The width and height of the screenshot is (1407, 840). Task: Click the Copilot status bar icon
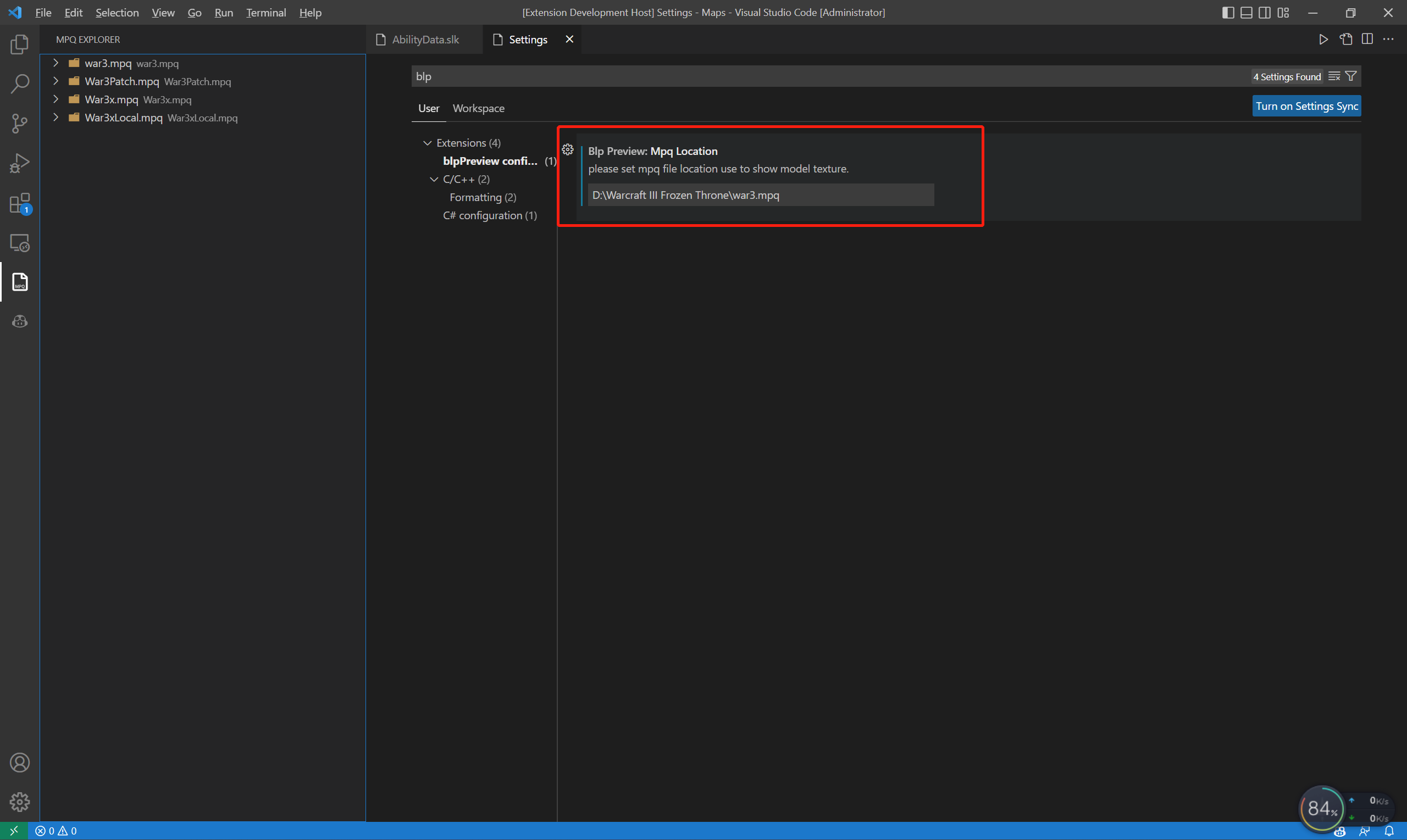click(x=1339, y=832)
